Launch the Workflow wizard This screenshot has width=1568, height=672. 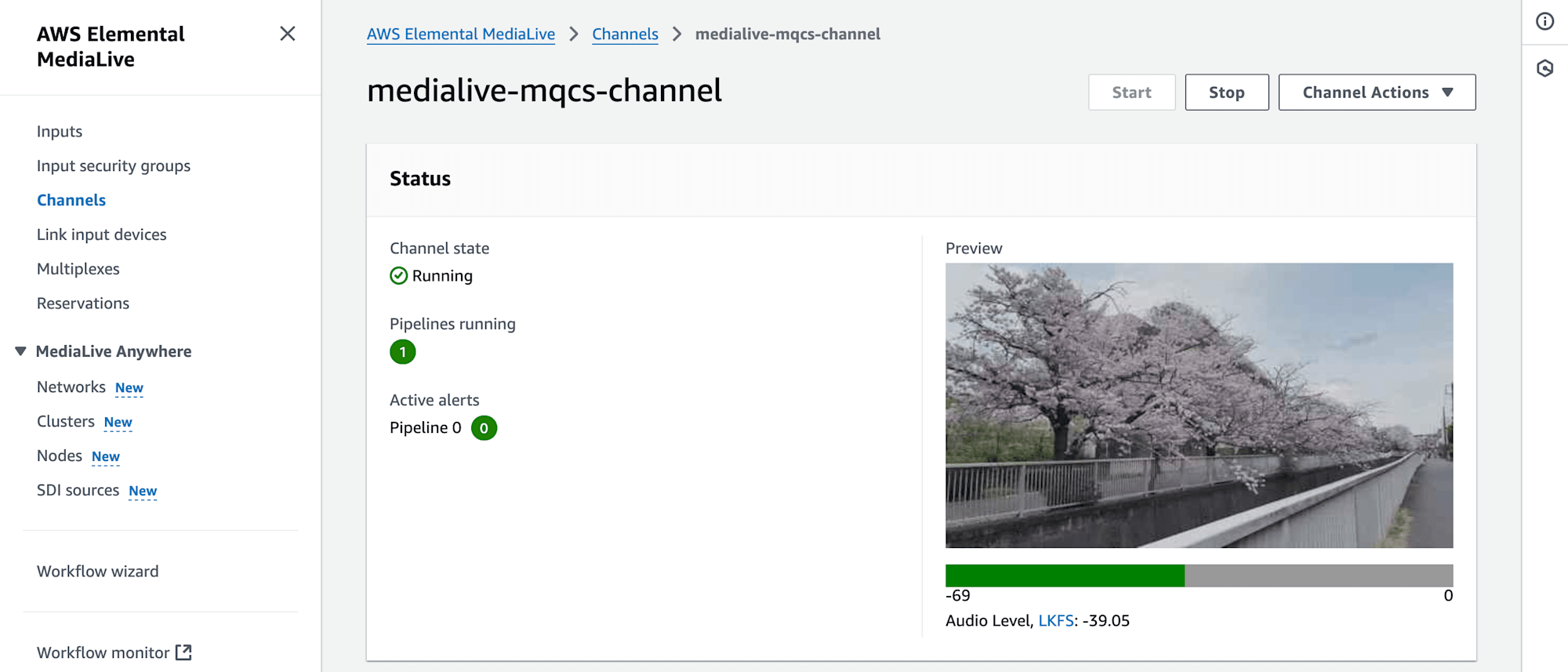tap(98, 571)
